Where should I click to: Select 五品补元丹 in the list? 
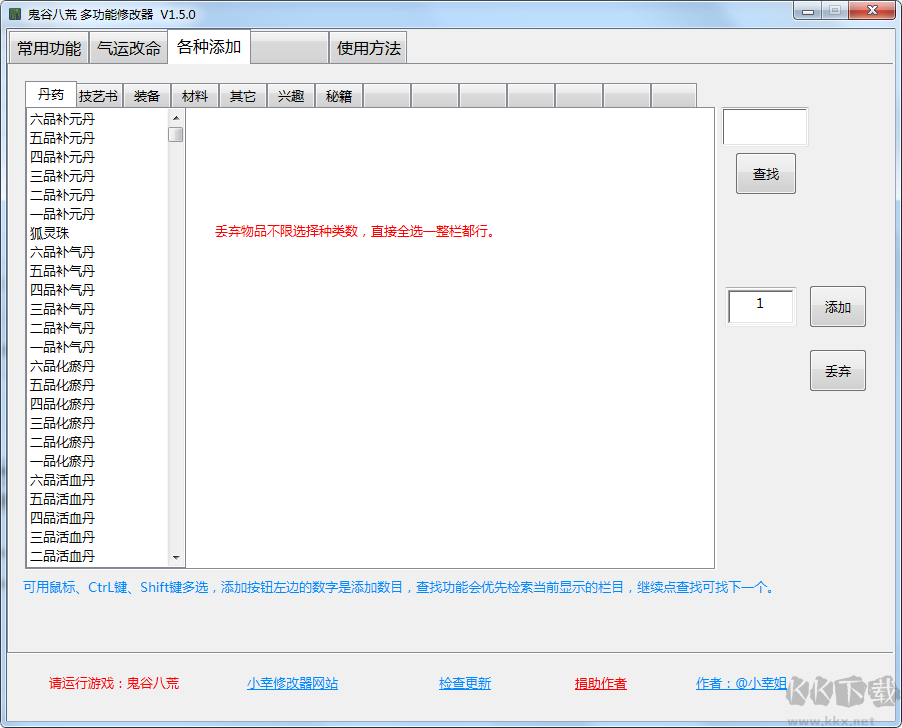62,138
